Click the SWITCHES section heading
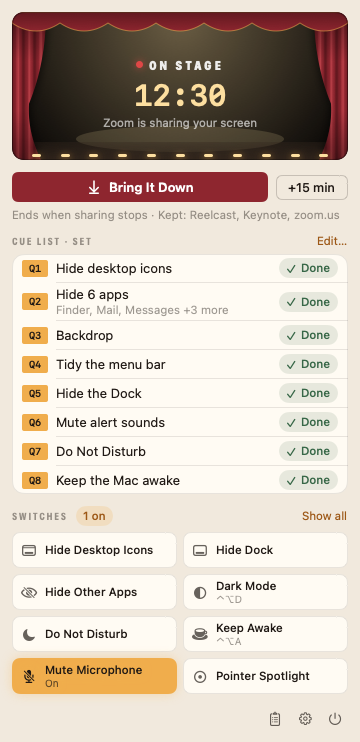The image size is (360, 742). pos(39,516)
